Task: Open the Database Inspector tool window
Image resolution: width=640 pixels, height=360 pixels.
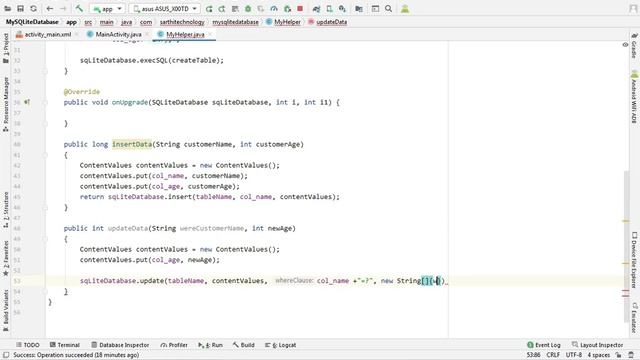Action: (x=120, y=345)
